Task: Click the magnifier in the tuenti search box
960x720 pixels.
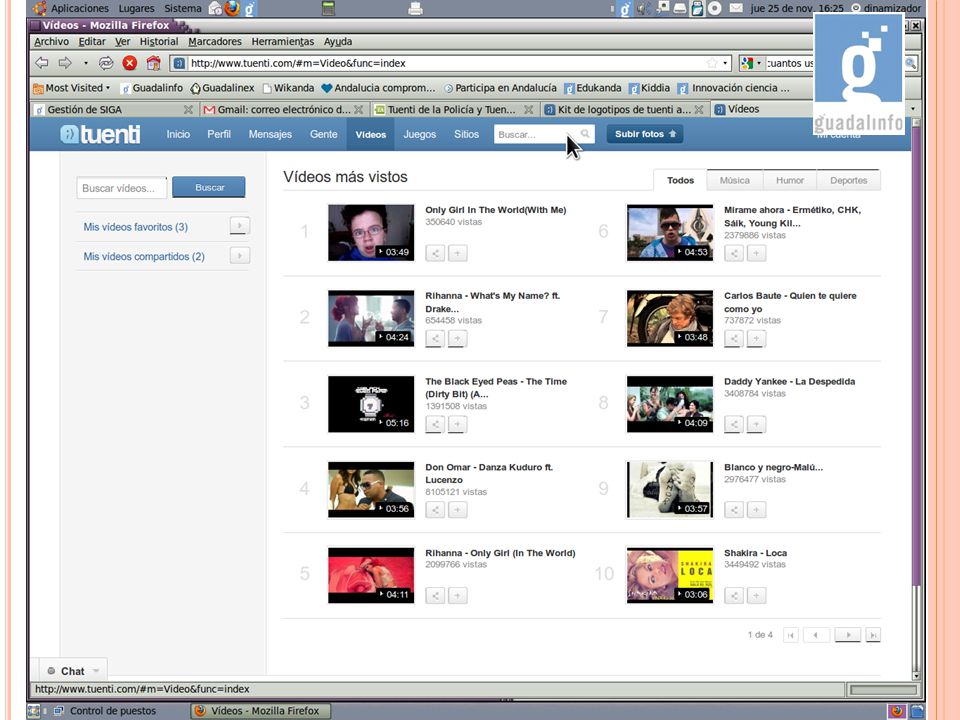Action: (585, 133)
